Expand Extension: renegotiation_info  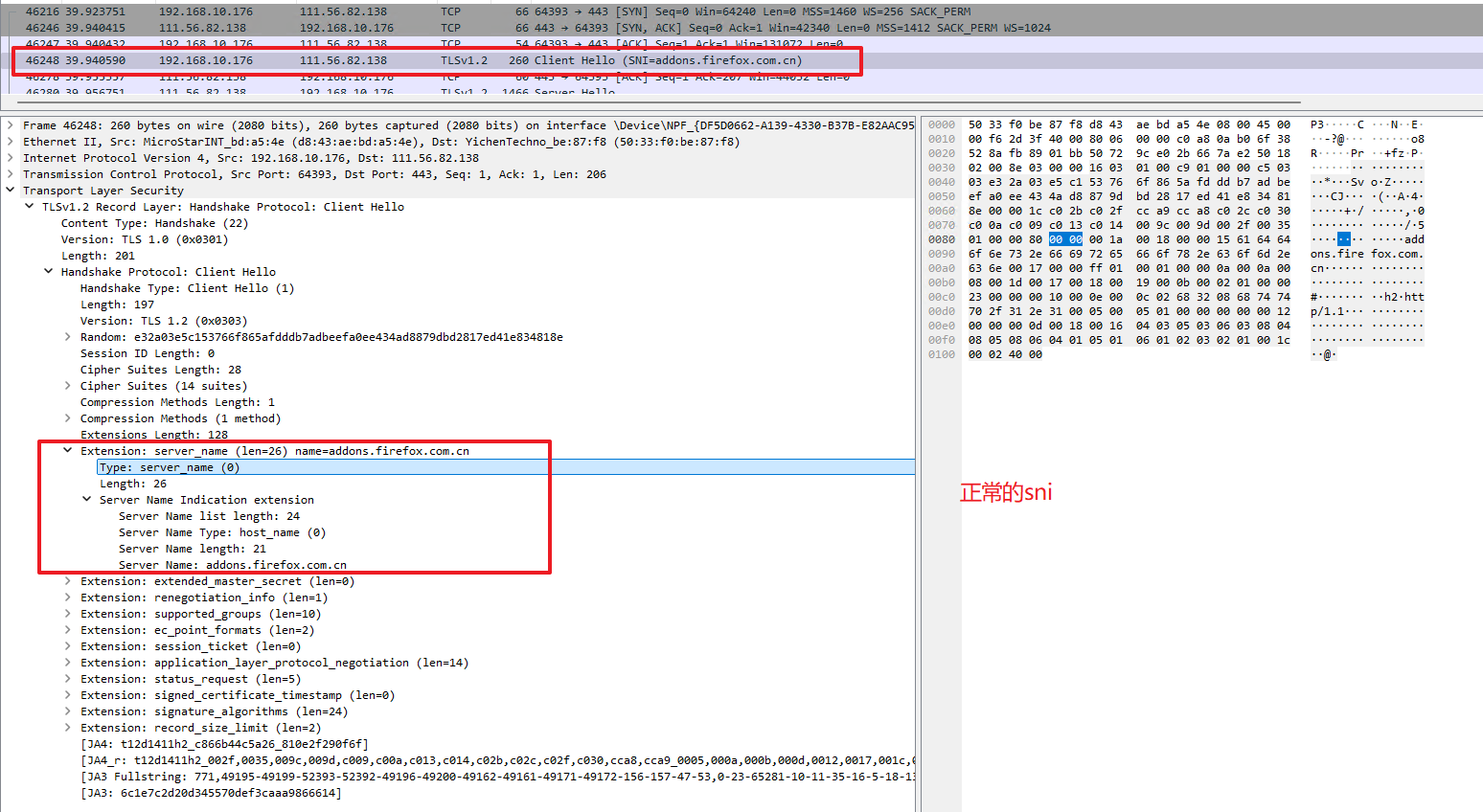(68, 598)
